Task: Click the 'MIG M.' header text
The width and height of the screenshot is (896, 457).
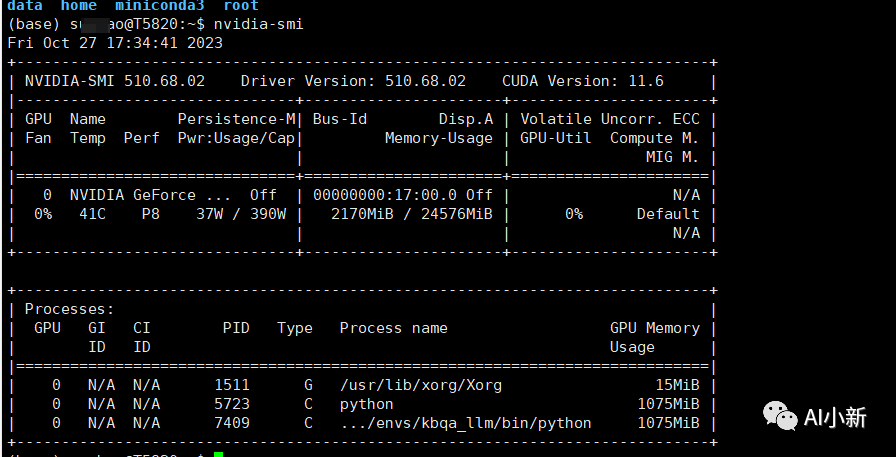Action: click(673, 157)
